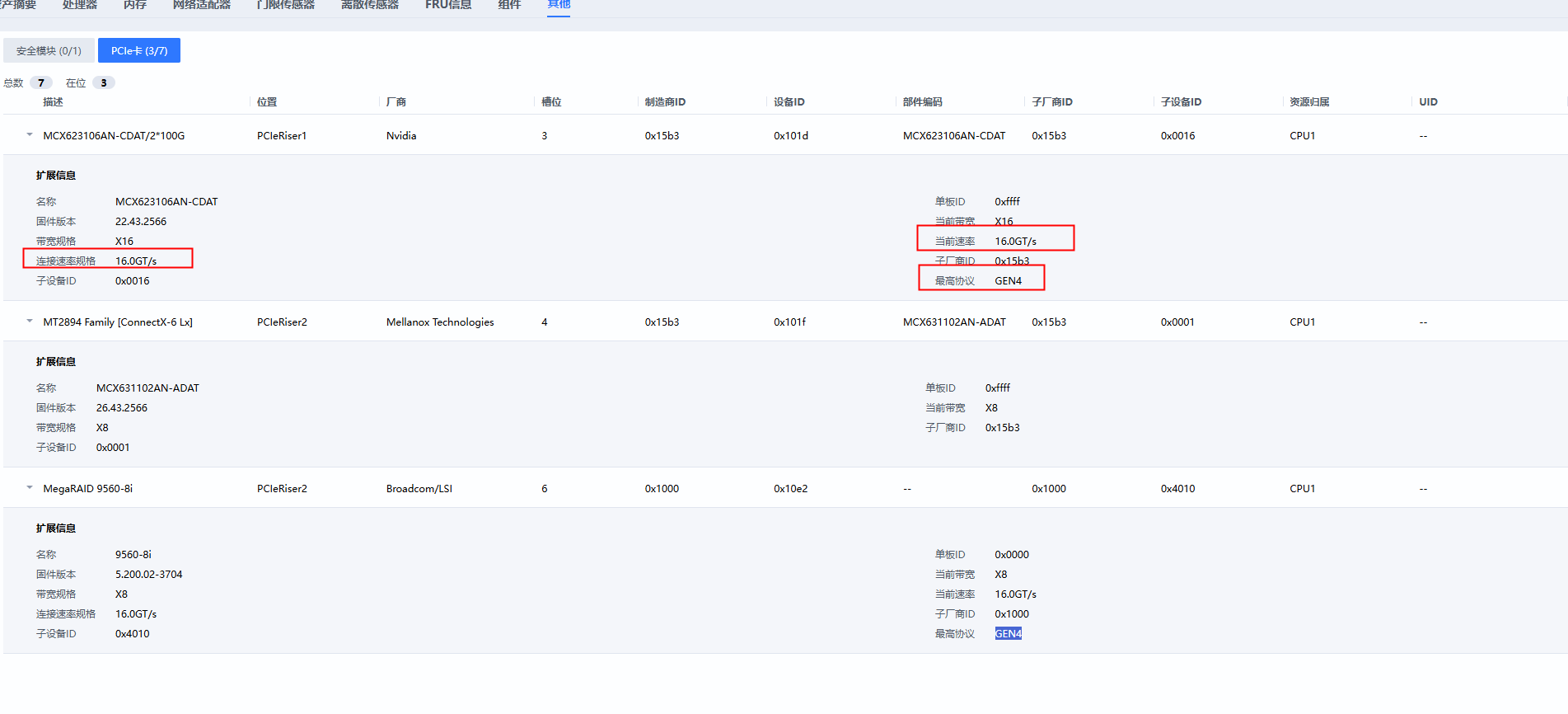The width and height of the screenshot is (1568, 714).
Task: Switch to the 安全模块 (0/1) tab
Action: (x=49, y=51)
